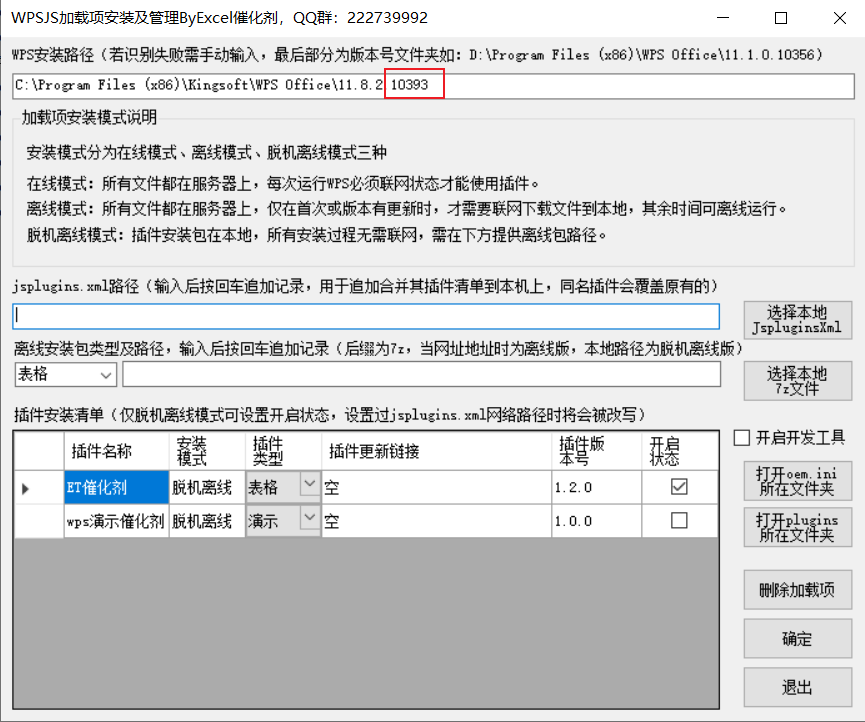Click the 退出 button
The image size is (865, 722).
[797, 687]
